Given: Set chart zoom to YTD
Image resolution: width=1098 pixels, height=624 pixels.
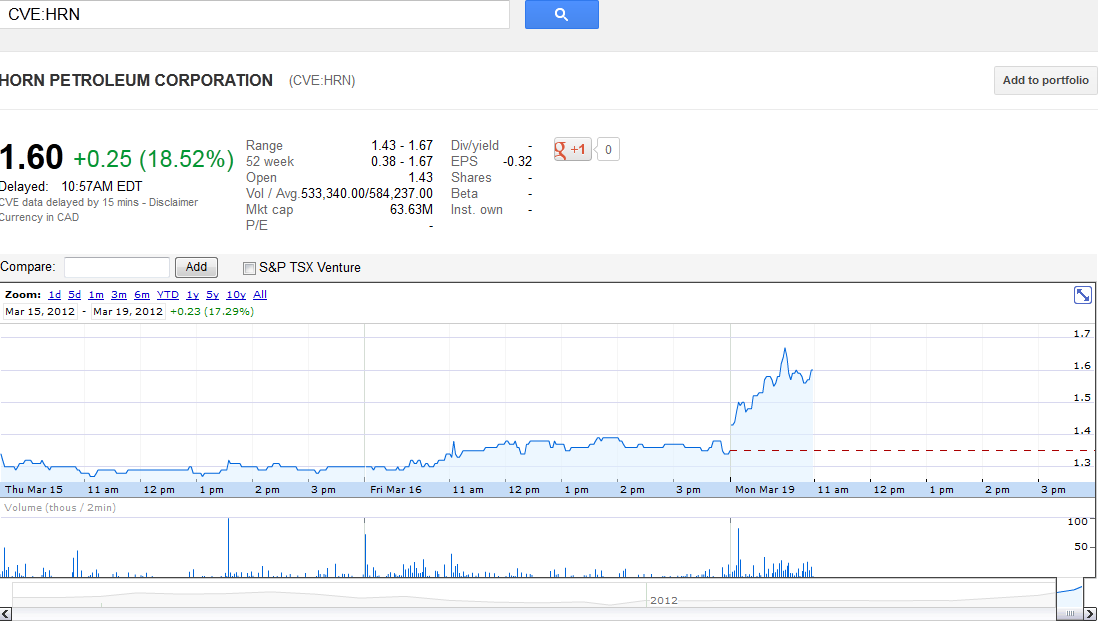Looking at the screenshot, I should (168, 295).
